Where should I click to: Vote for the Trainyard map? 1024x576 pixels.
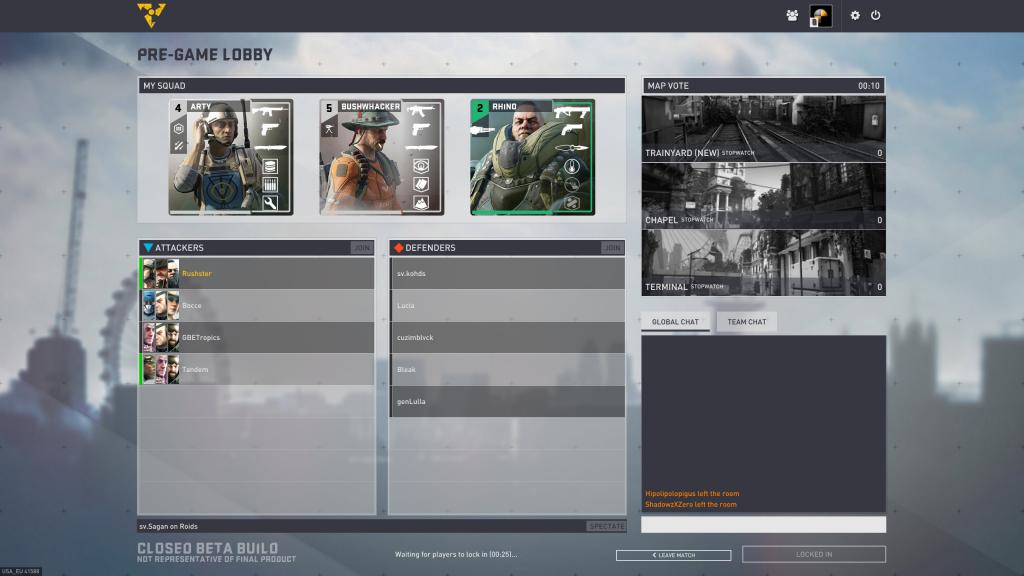(x=763, y=128)
